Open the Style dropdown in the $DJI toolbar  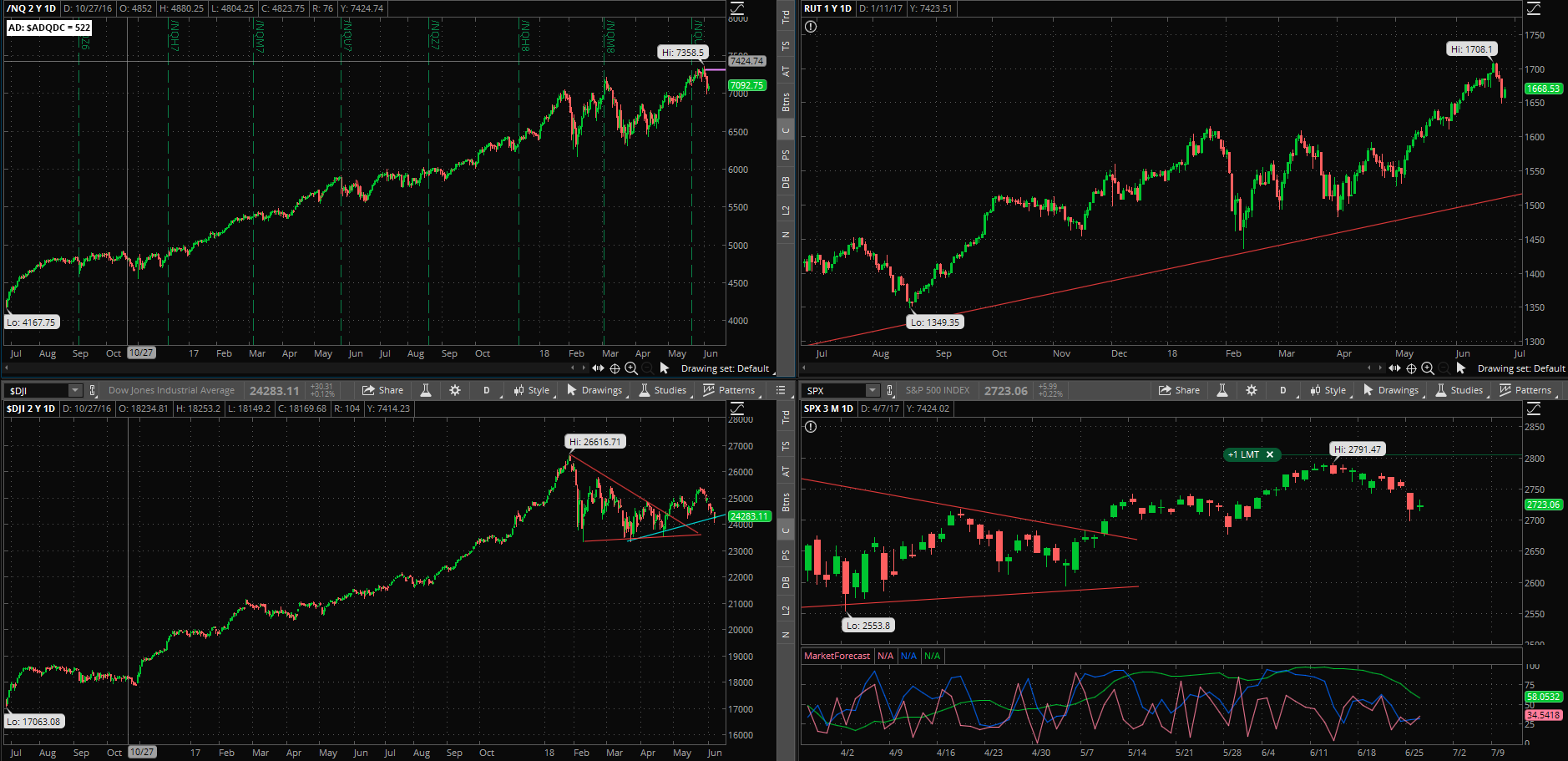coord(532,390)
